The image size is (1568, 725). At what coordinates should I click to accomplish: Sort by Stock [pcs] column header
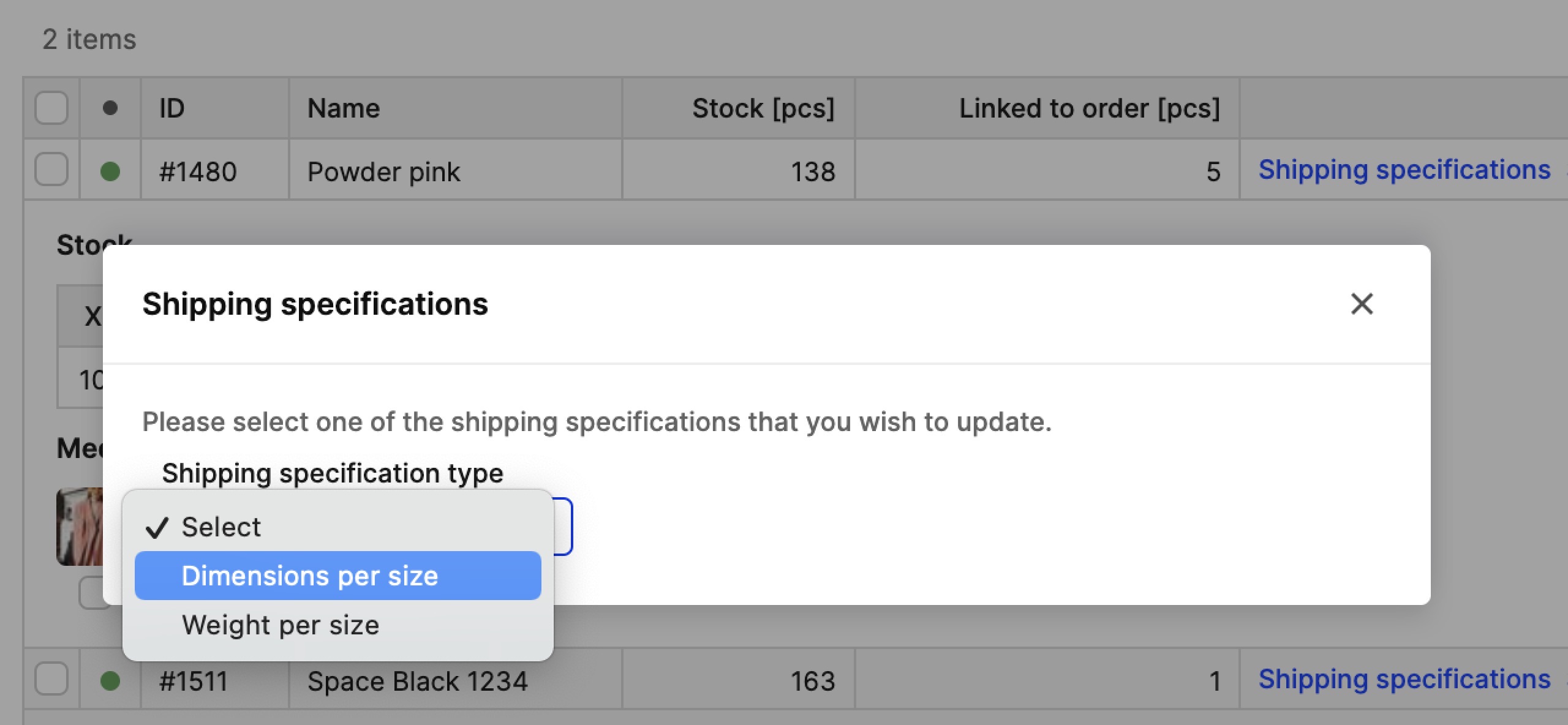tap(763, 108)
